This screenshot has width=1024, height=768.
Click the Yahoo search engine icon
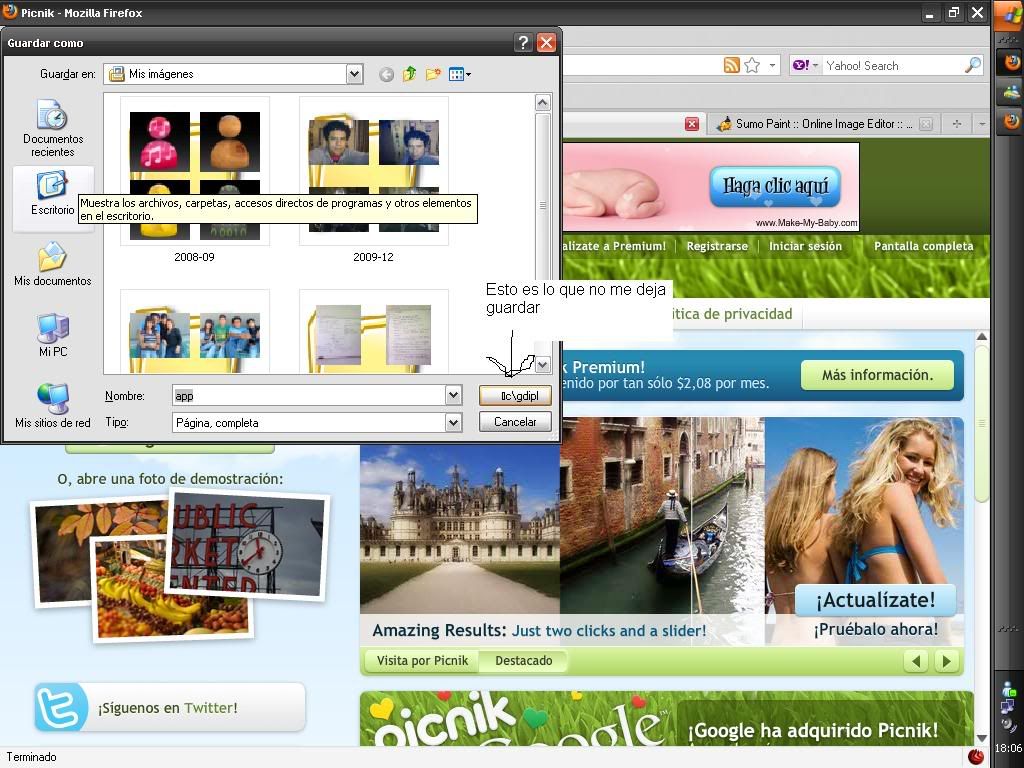point(801,65)
